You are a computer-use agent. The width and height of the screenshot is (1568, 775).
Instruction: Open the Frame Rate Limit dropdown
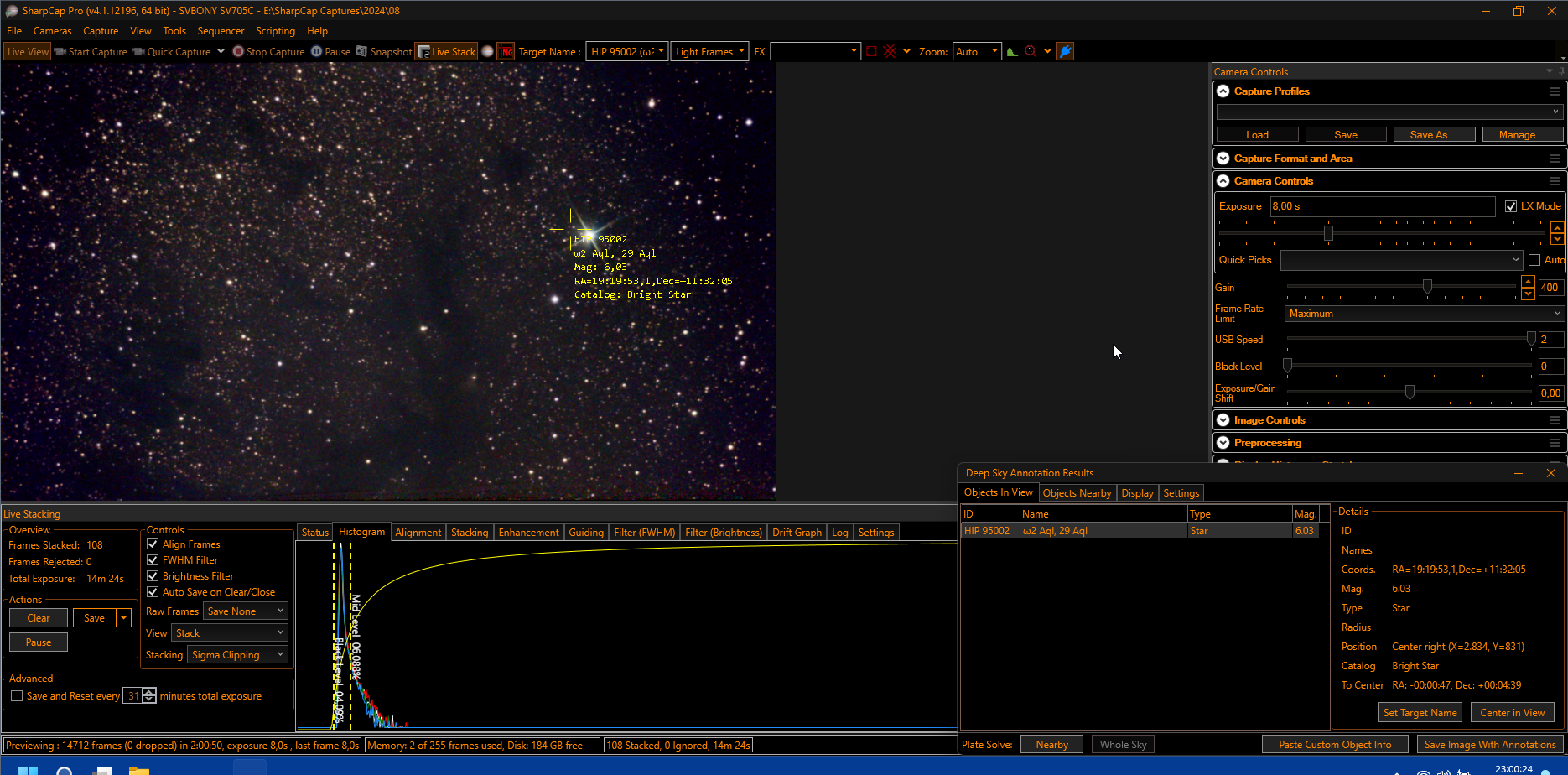coord(1424,314)
